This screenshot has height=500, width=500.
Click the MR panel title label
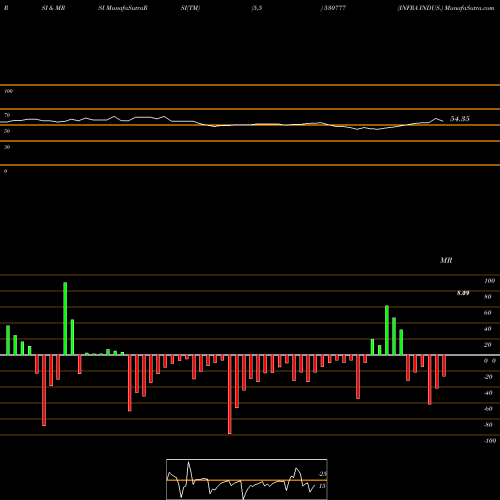pyautogui.click(x=446, y=260)
